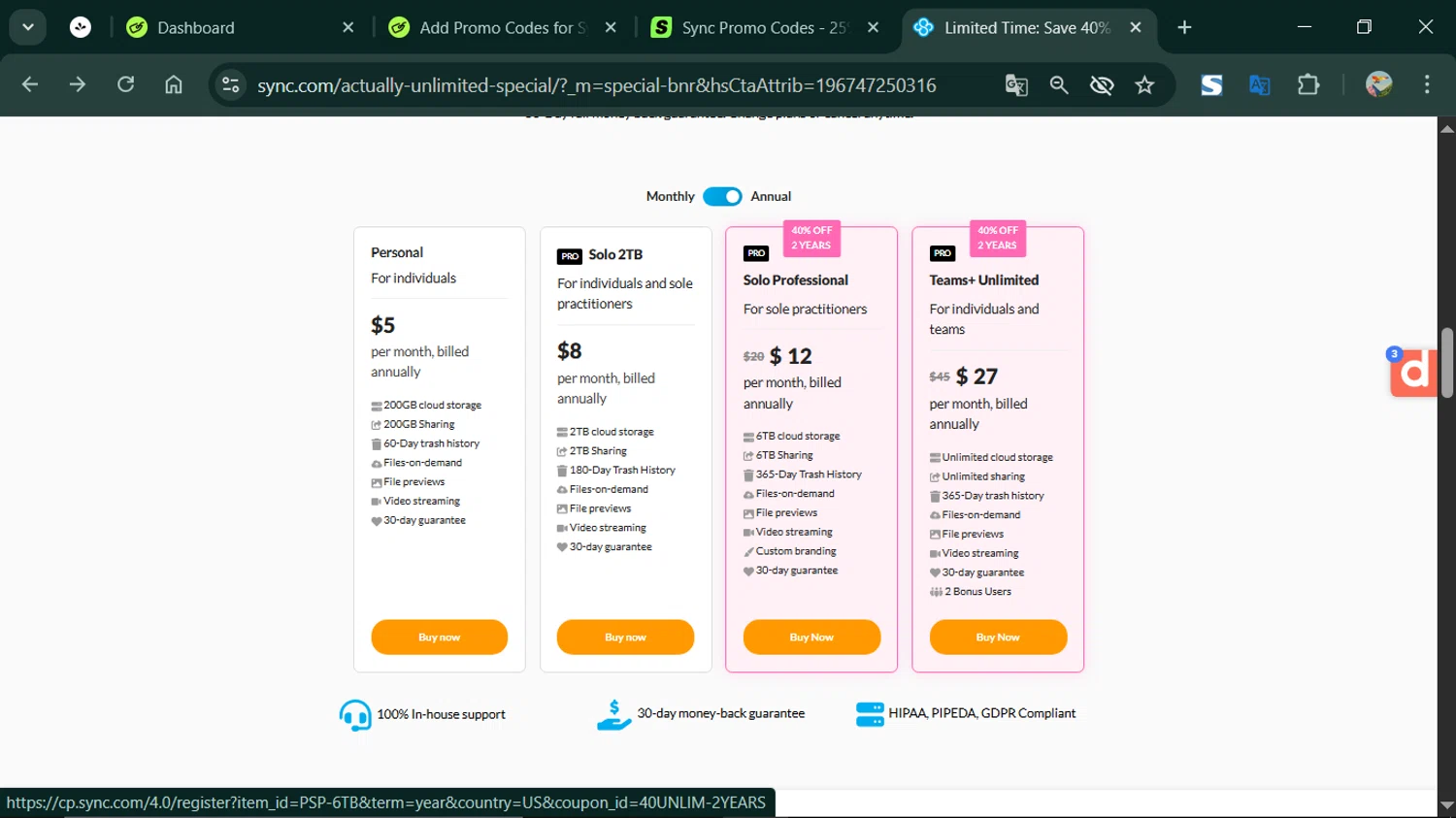The image size is (1456, 818).
Task: Click the scrollbar down arrow
Action: 1446,805
